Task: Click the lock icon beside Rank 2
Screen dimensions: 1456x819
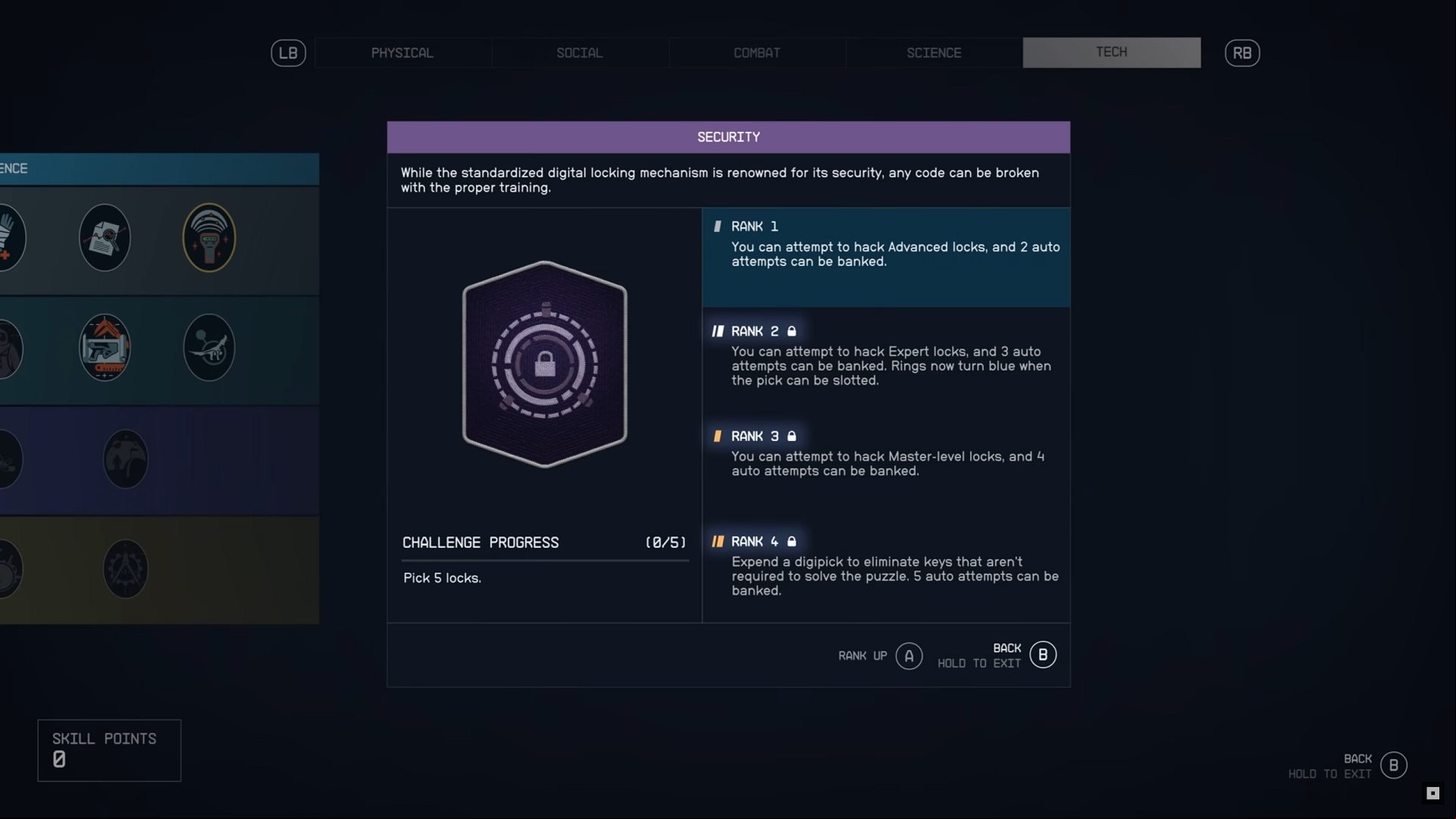Action: click(791, 331)
